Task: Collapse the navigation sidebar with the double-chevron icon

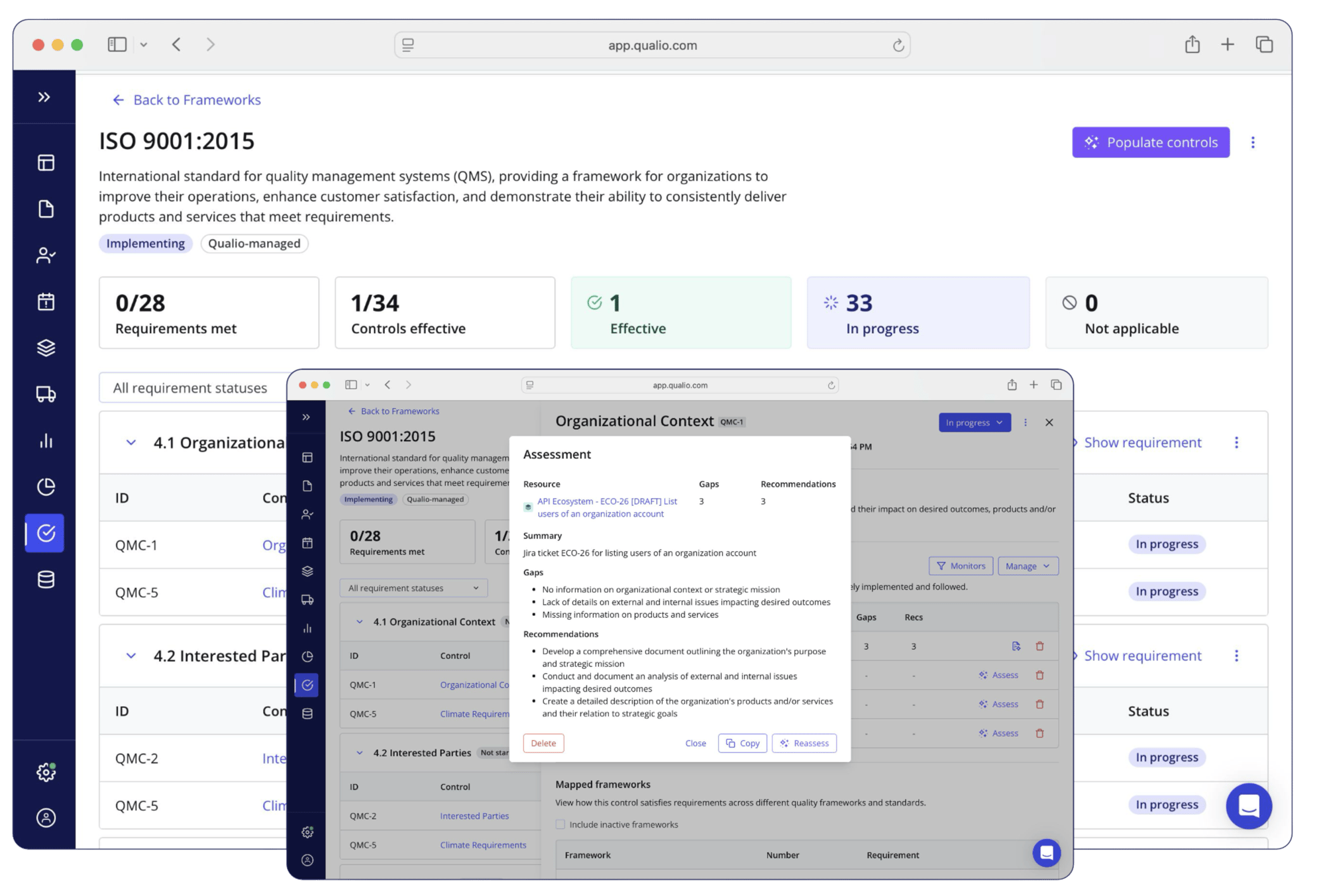Action: click(45, 97)
